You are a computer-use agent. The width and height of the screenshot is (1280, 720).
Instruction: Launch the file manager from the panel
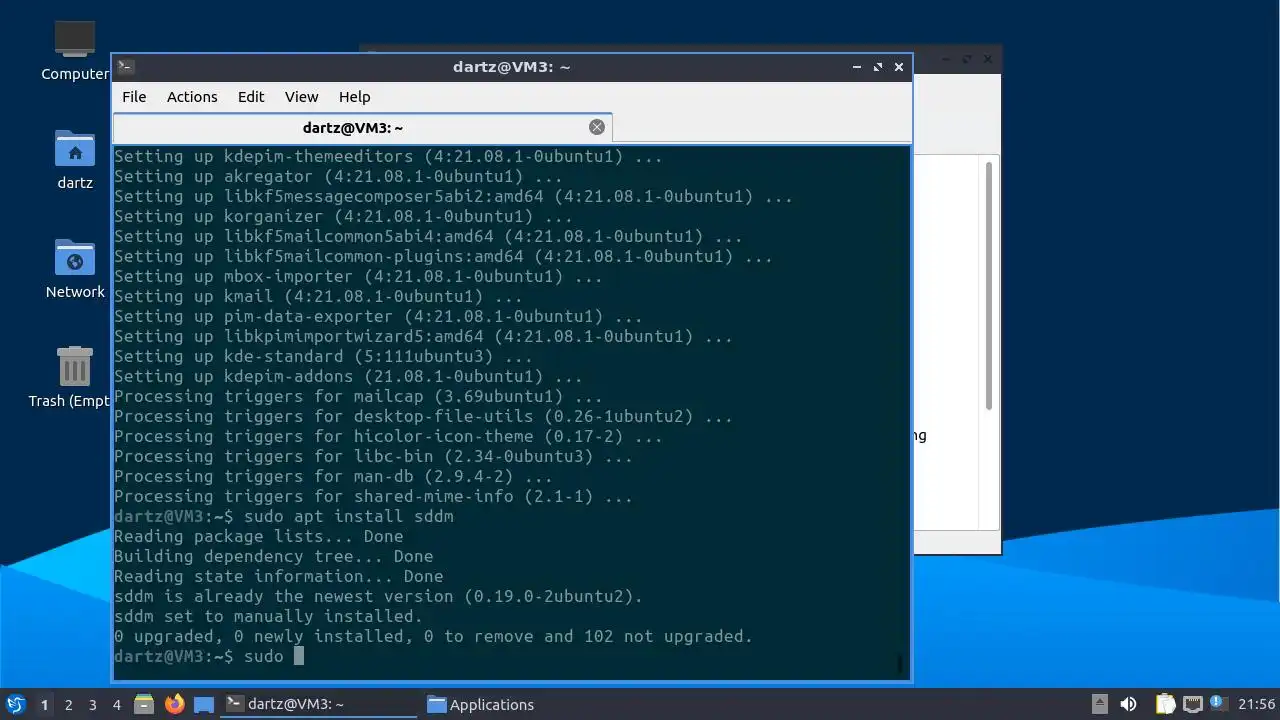(143, 704)
